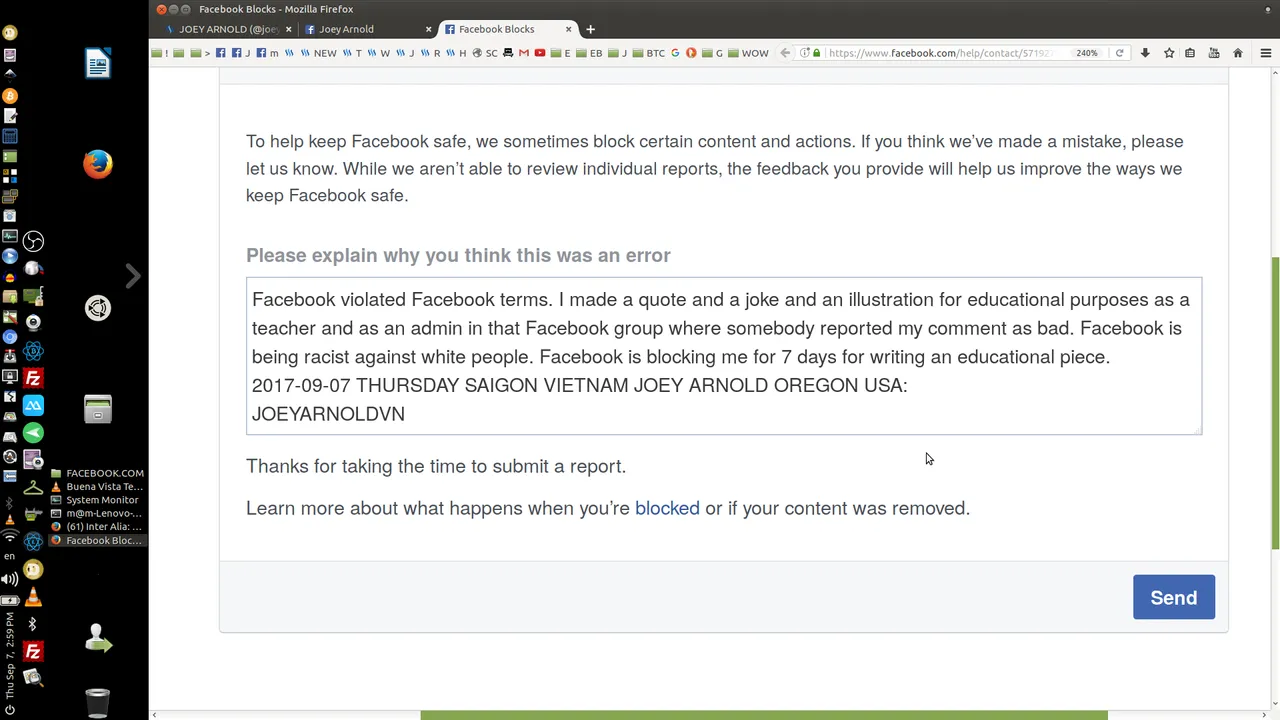Viewport: 1280px width, 720px height.
Task: Open the site security lock icon
Action: (817, 53)
